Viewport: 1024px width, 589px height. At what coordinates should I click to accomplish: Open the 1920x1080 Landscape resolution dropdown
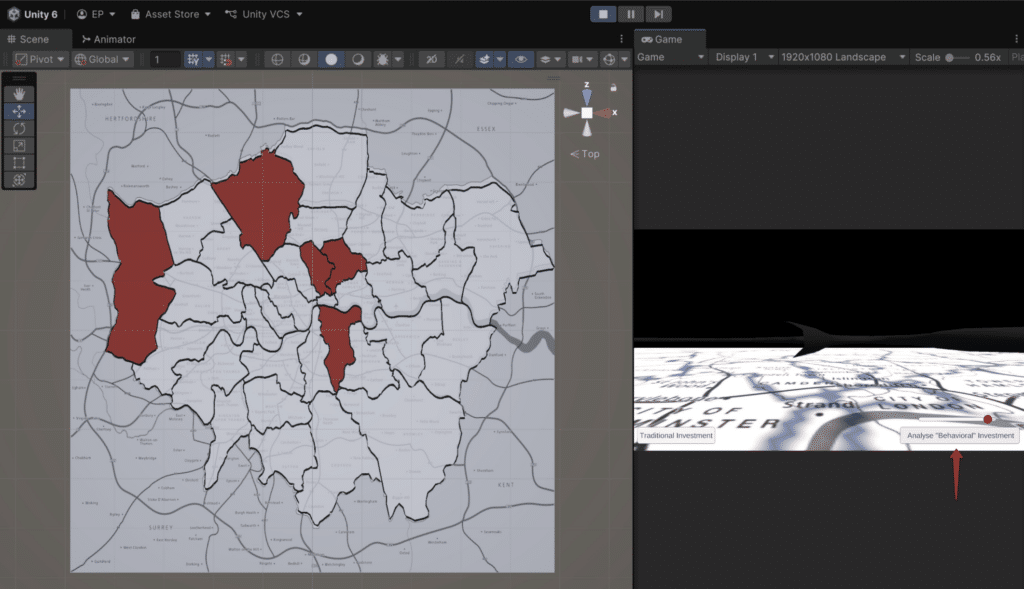840,58
